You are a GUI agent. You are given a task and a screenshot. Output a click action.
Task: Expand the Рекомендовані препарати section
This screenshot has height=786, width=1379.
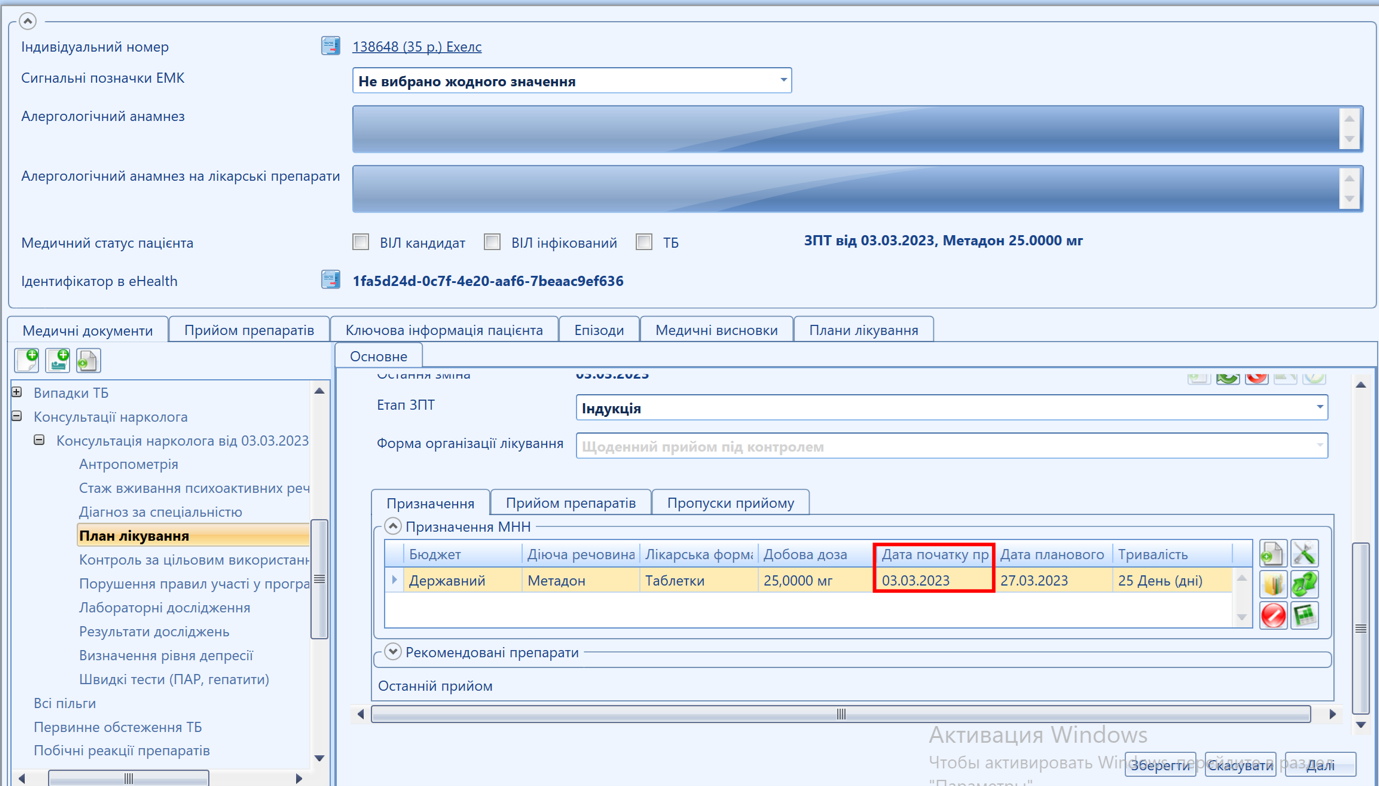point(393,652)
